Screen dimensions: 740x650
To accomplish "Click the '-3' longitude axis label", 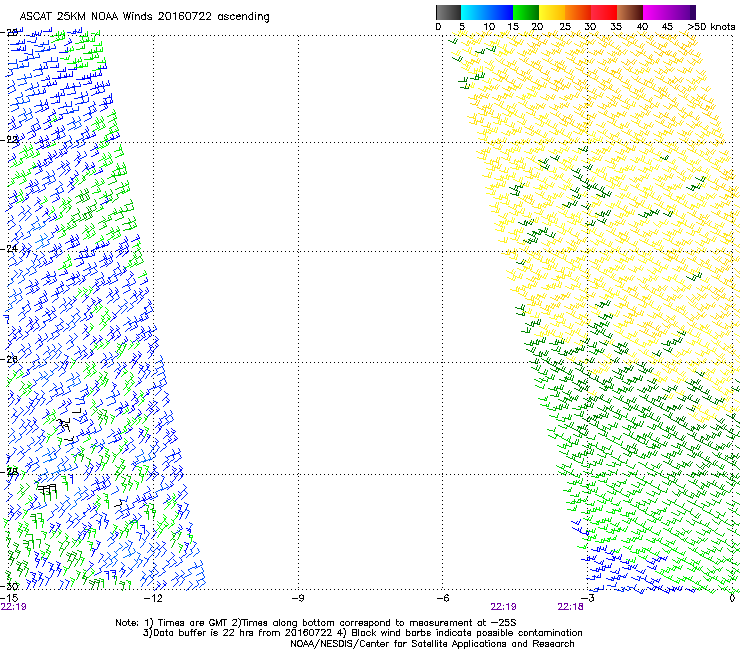I will pyautogui.click(x=588, y=599).
